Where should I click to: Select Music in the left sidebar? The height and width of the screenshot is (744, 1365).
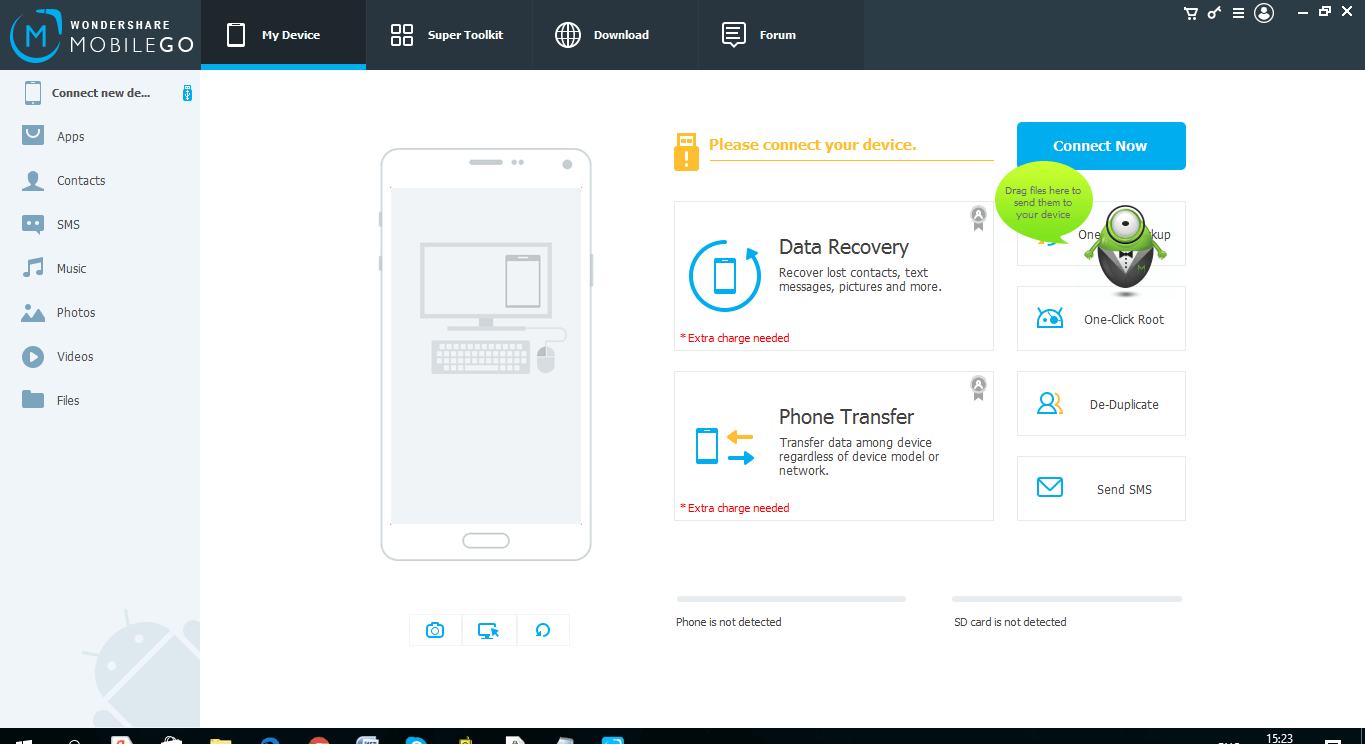pyautogui.click(x=71, y=269)
